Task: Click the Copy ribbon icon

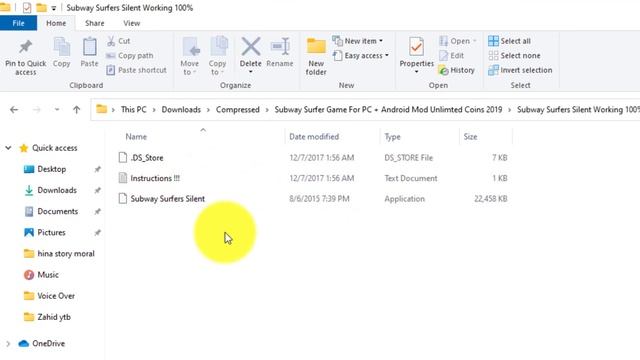Action: coord(61,47)
